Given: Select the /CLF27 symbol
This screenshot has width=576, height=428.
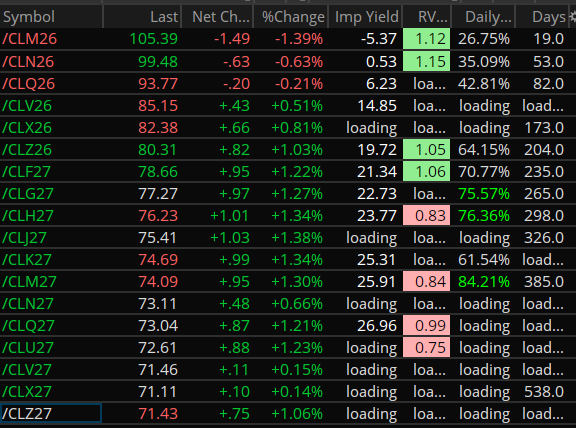Looking at the screenshot, I should click(26, 172).
